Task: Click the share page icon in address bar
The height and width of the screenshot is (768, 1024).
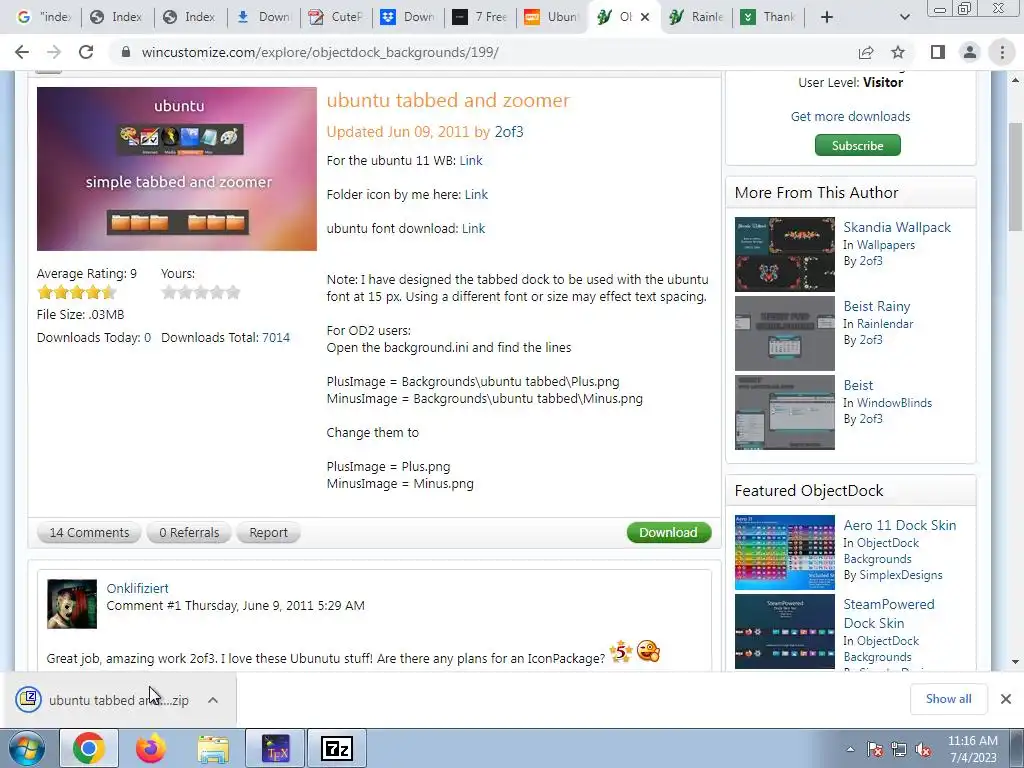Action: [866, 52]
